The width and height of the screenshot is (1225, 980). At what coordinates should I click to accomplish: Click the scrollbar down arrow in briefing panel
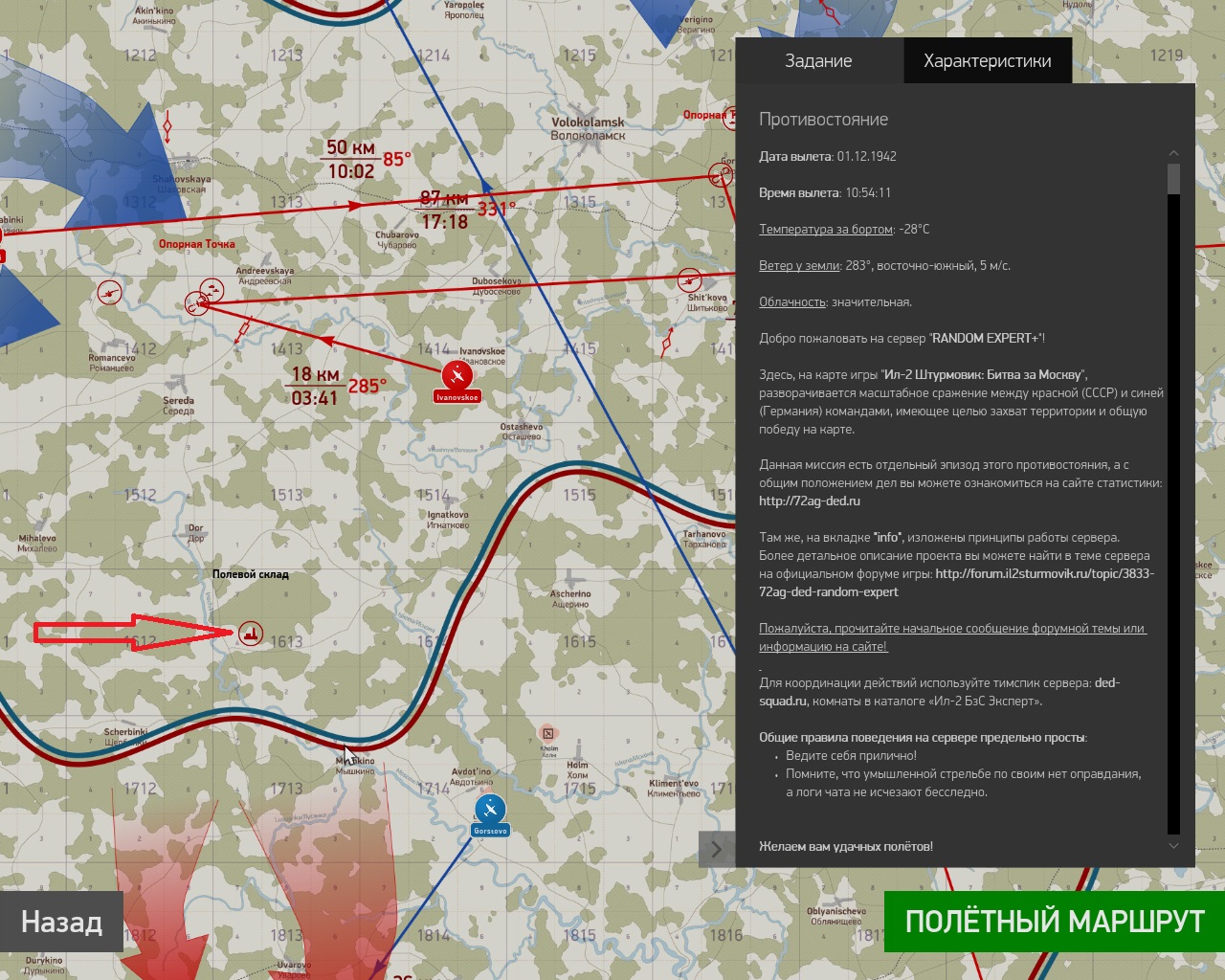(1173, 846)
